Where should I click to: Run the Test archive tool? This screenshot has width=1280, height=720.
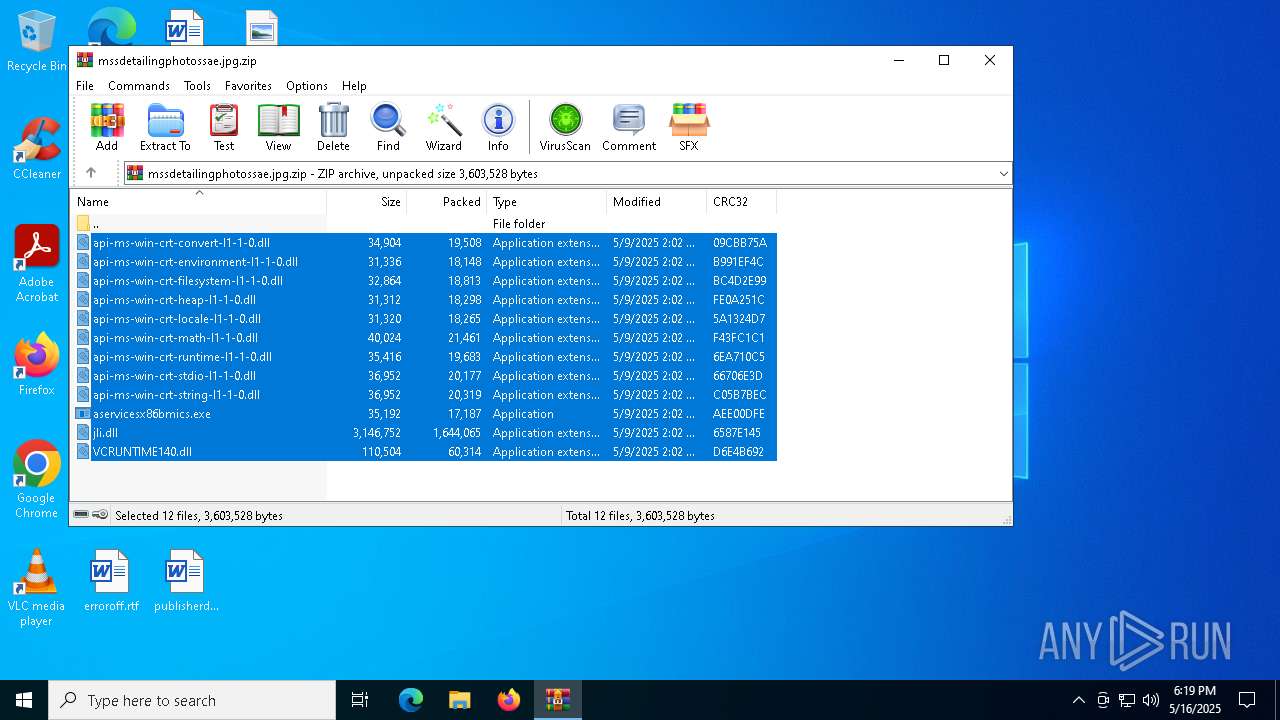(224, 127)
